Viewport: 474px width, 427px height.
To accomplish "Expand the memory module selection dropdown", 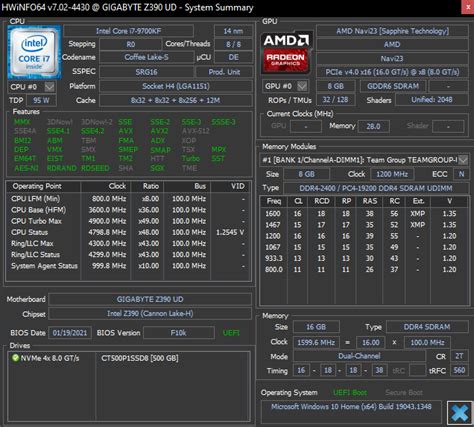I will [x=463, y=160].
